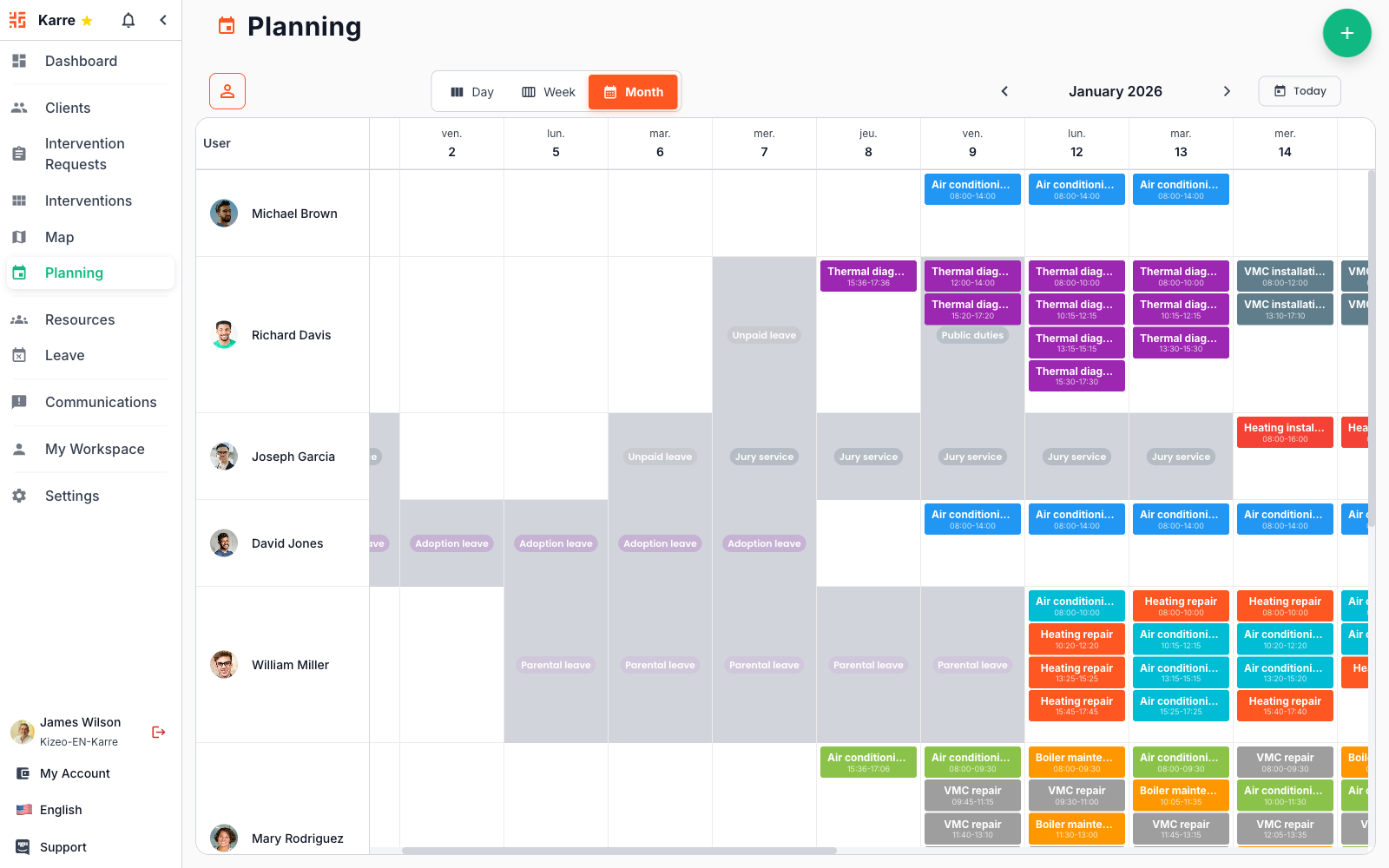
Task: Toggle the favorite star beside Karre
Action: [x=87, y=20]
